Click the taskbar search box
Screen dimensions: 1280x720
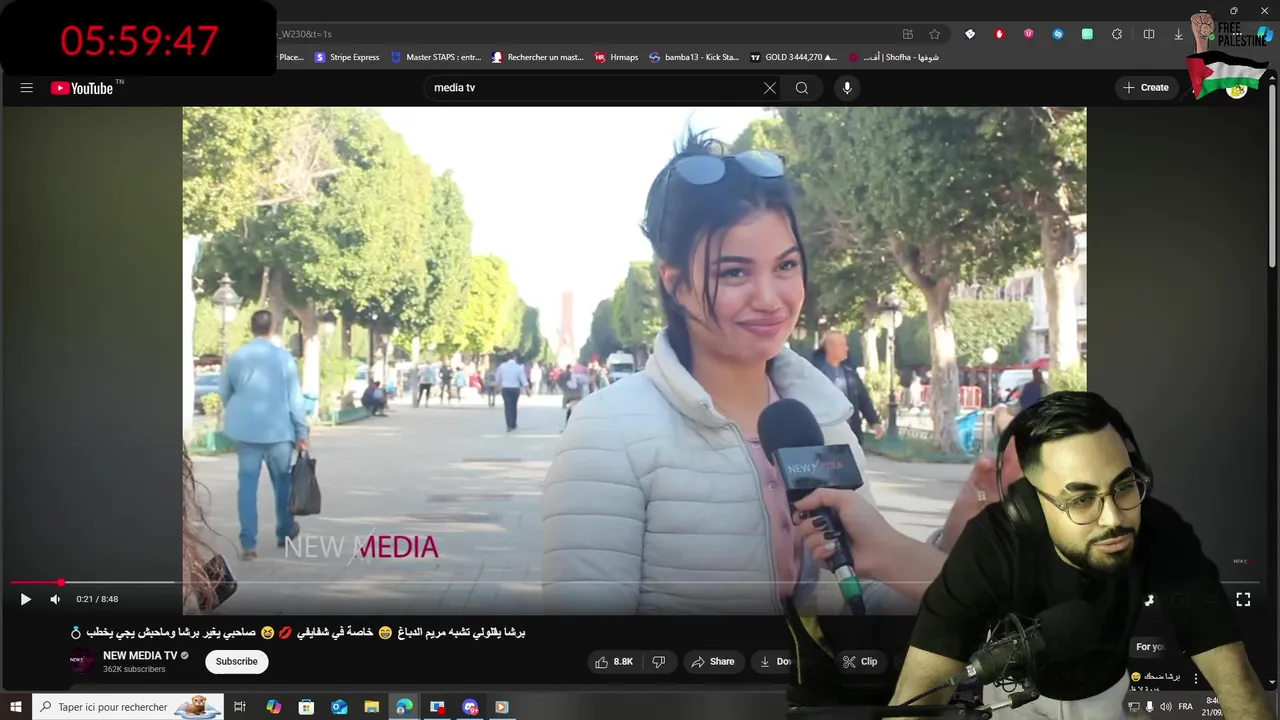tap(128, 707)
